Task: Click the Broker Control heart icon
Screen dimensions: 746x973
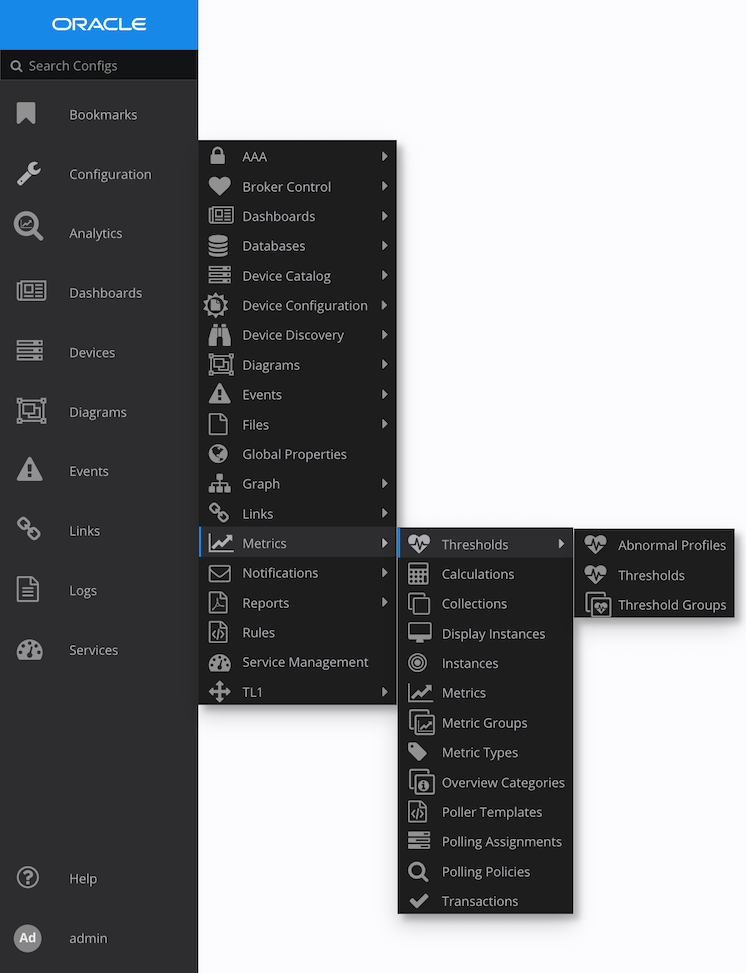Action: click(220, 186)
